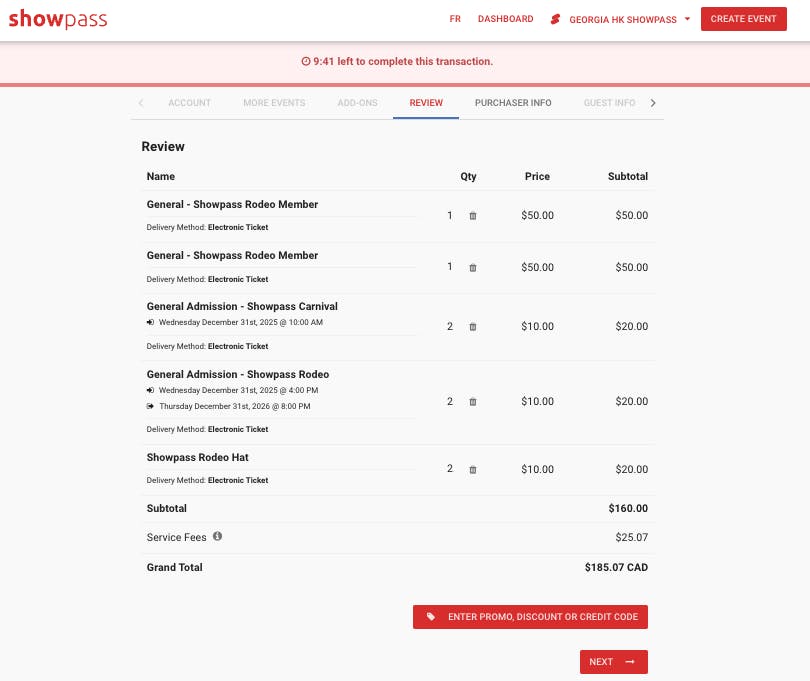Click the Showpass logo

pyautogui.click(x=58, y=19)
